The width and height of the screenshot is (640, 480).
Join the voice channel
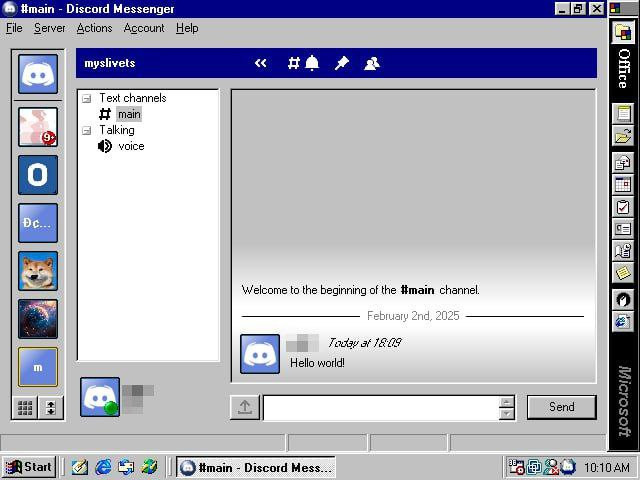click(x=131, y=146)
